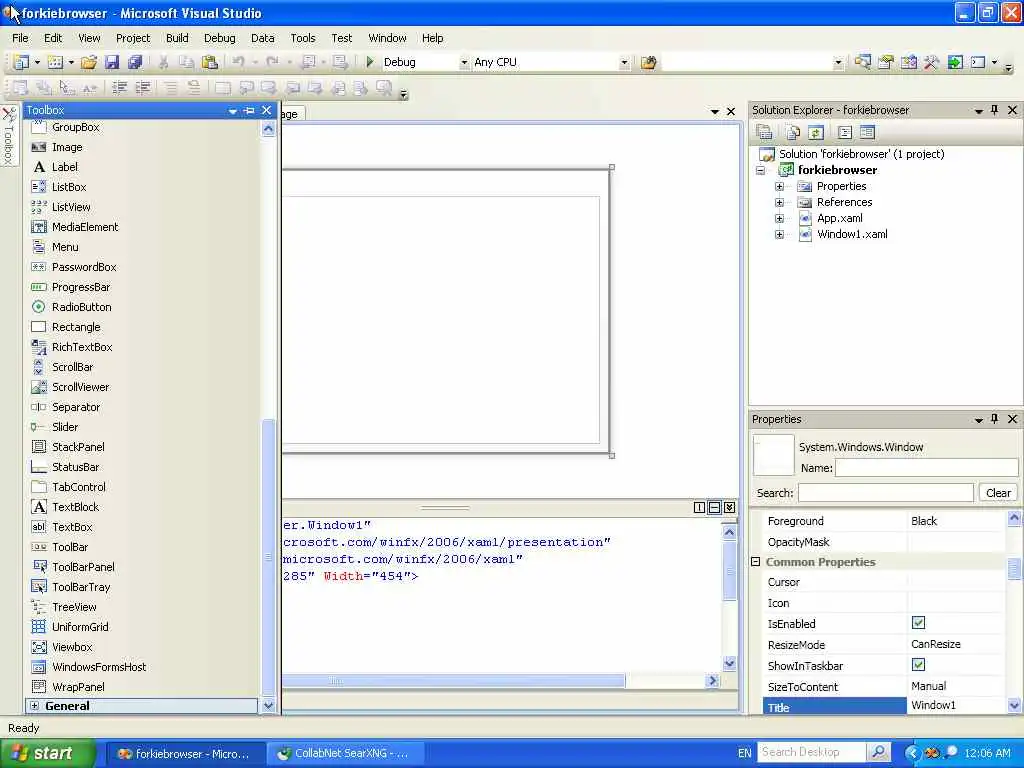This screenshot has height=768, width=1024.
Task: Open Solution Explorer from main toolbar icon
Action: click(863, 62)
